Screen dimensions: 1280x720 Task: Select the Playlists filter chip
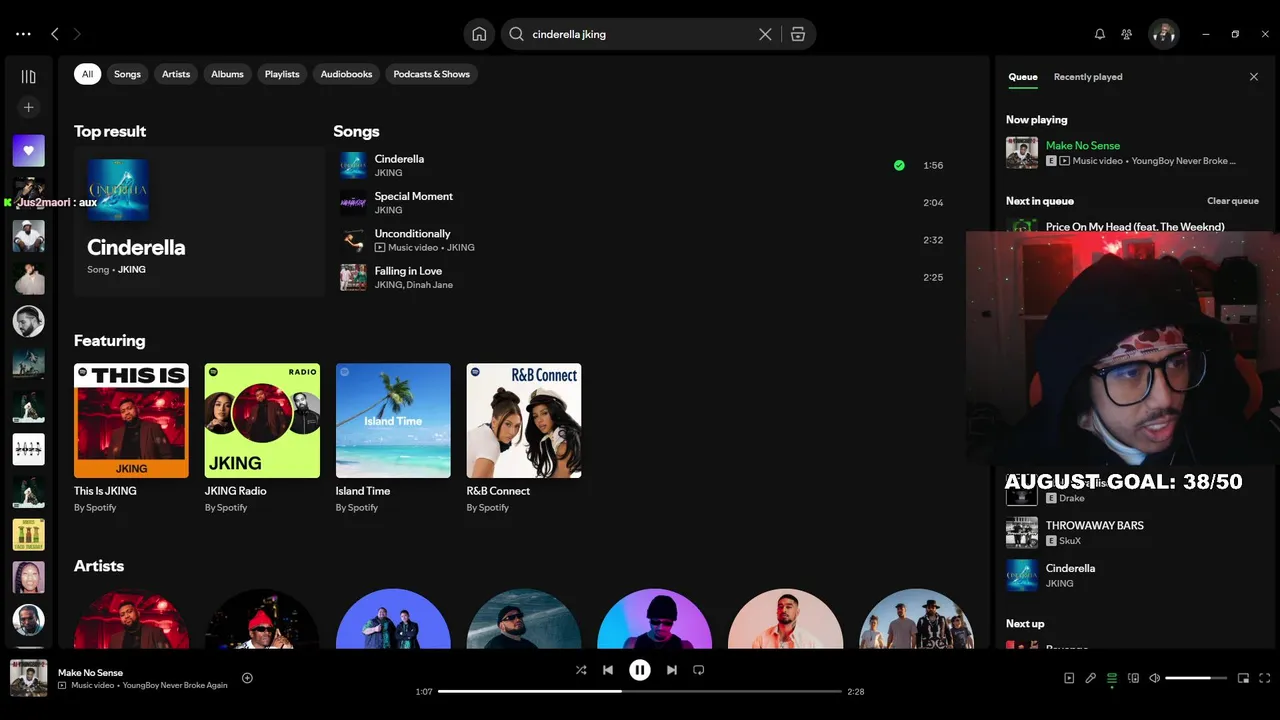pyautogui.click(x=282, y=74)
